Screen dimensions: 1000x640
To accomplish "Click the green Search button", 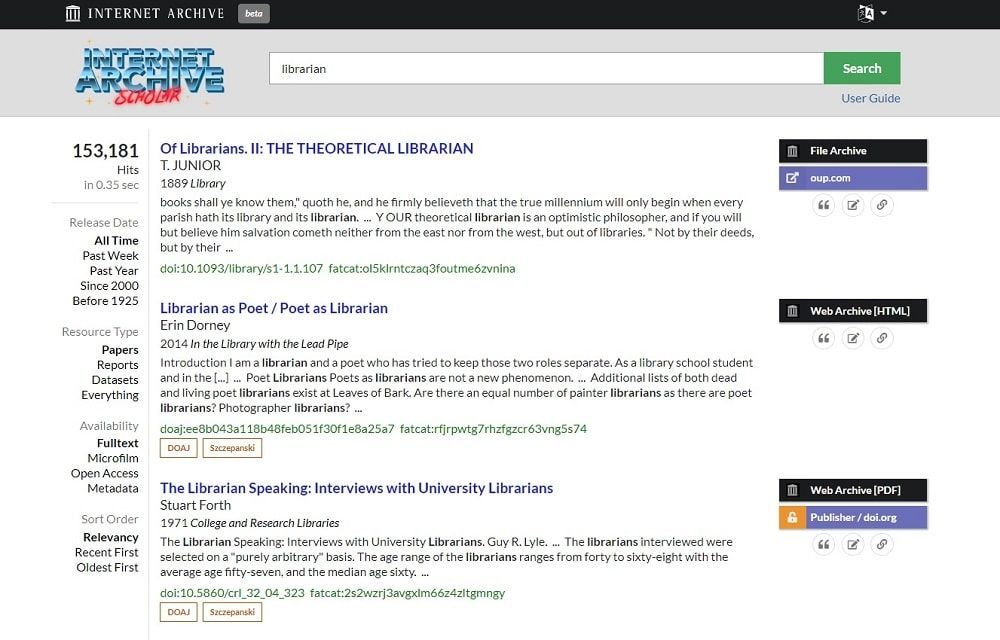I will 862,68.
